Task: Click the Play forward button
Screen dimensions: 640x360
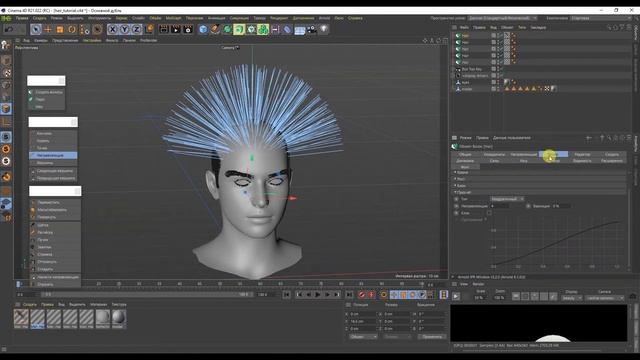Action: tap(318, 294)
